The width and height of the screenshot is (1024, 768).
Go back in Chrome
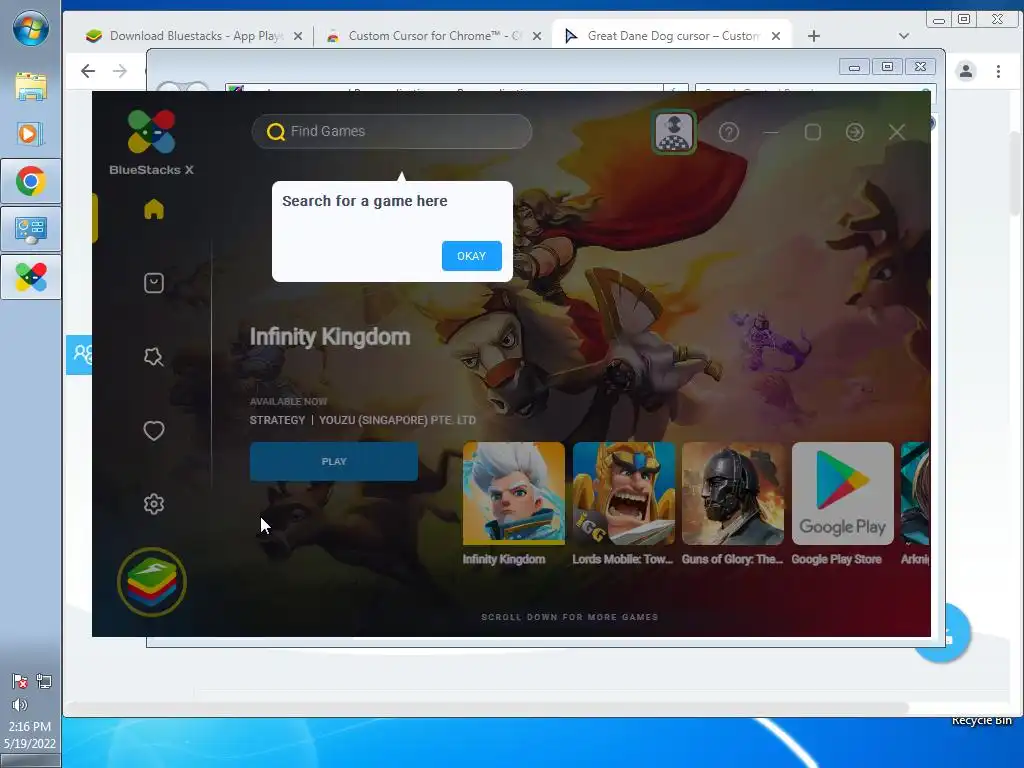88,71
